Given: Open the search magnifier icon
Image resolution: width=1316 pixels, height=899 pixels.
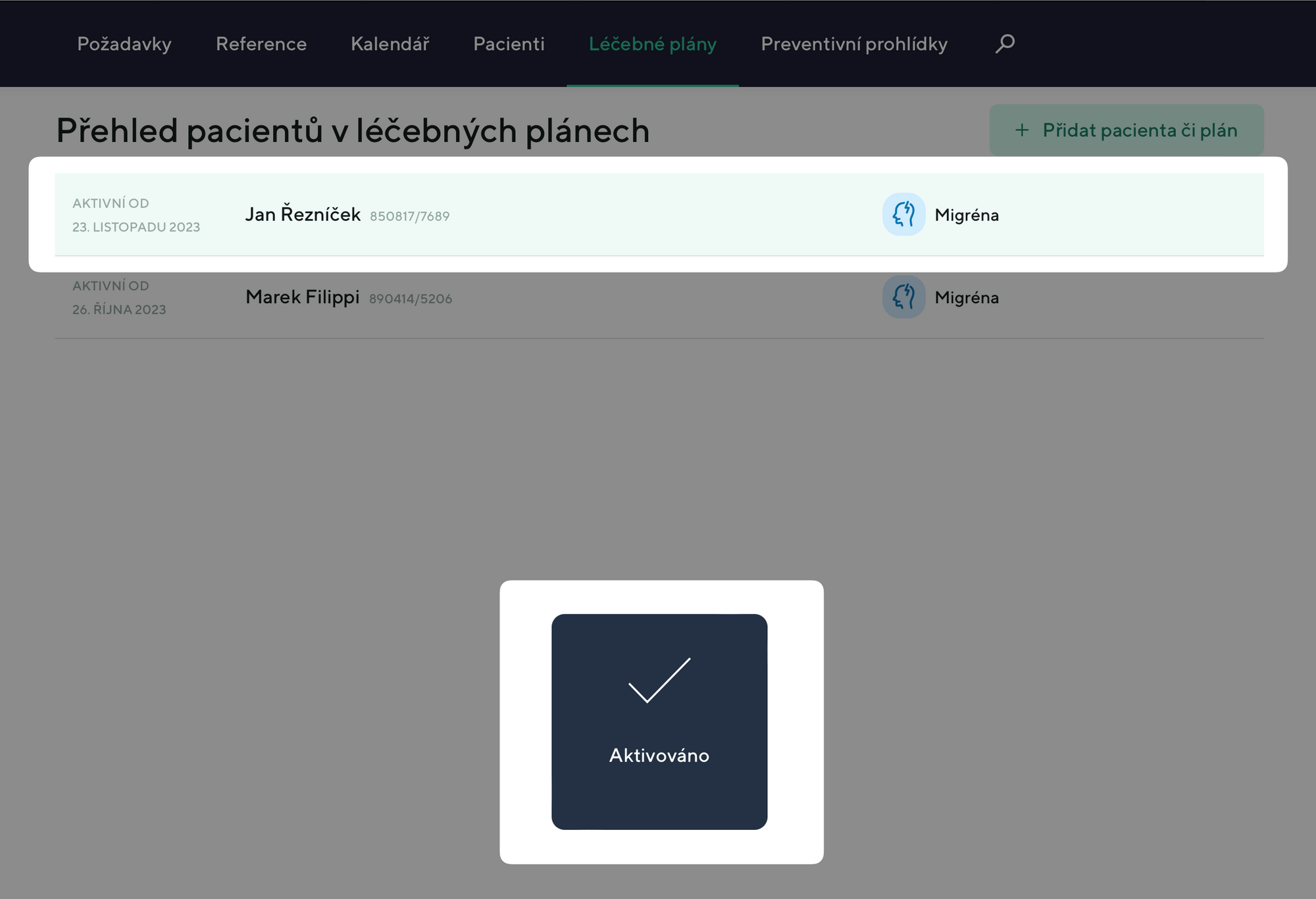Looking at the screenshot, I should pyautogui.click(x=1005, y=44).
